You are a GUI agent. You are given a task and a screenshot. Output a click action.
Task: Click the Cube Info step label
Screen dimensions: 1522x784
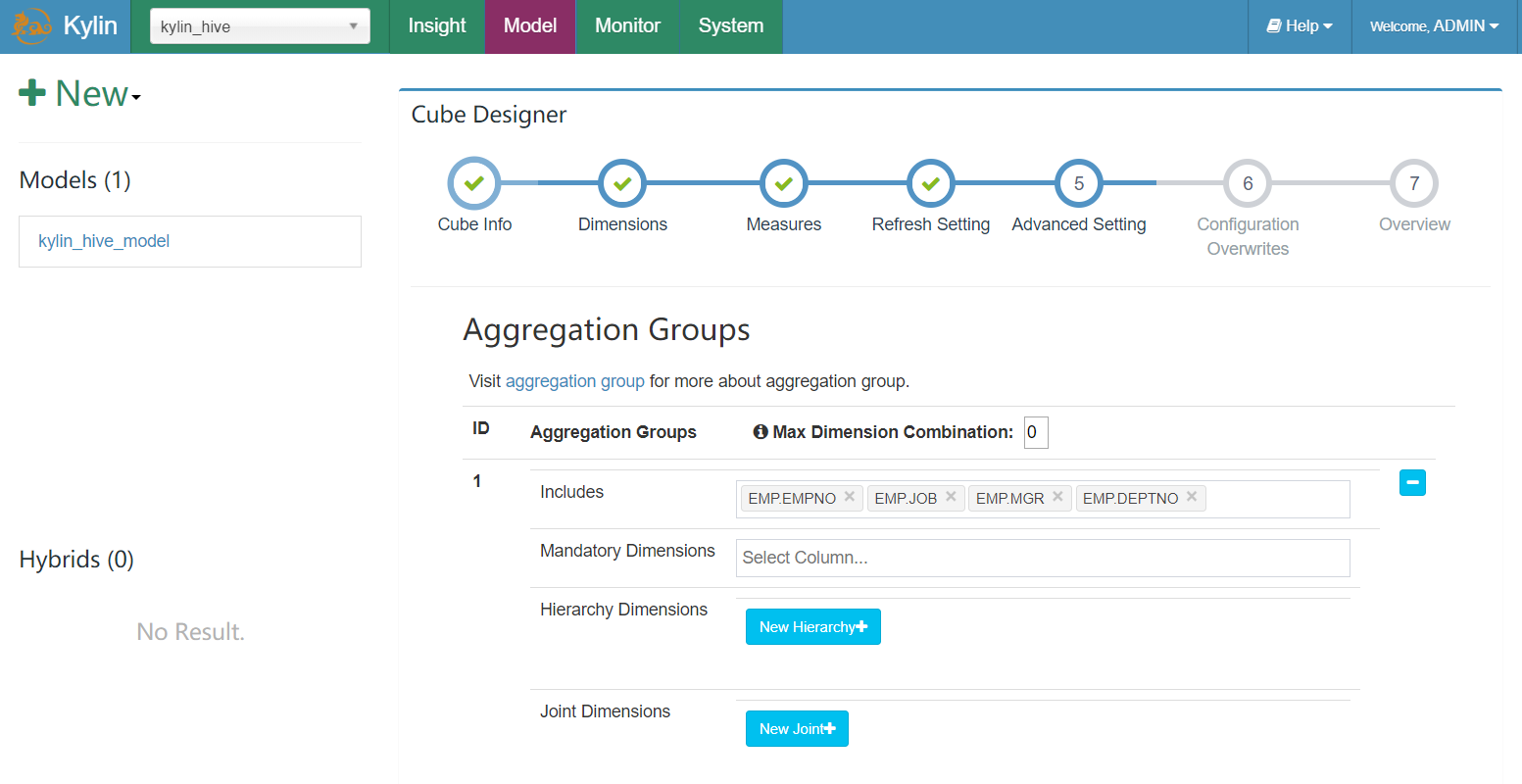click(x=474, y=224)
